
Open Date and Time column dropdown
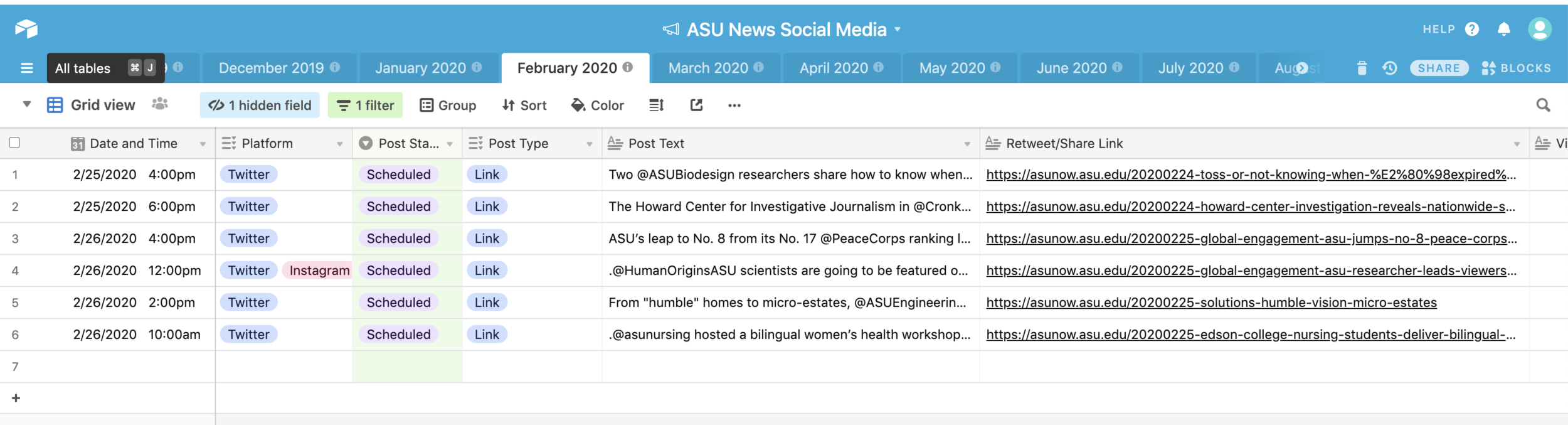pos(203,144)
